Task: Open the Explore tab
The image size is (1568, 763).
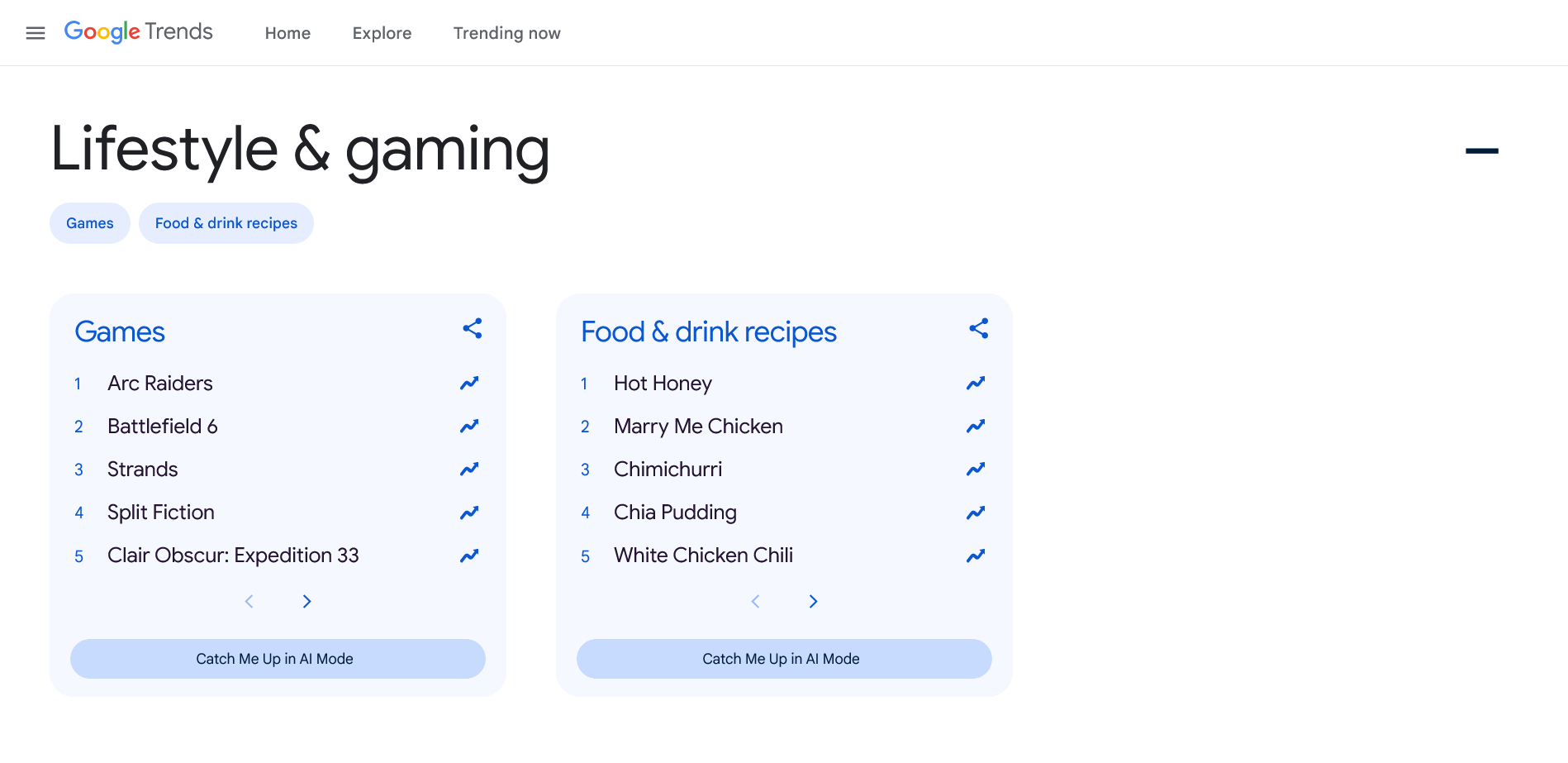Action: 382,33
